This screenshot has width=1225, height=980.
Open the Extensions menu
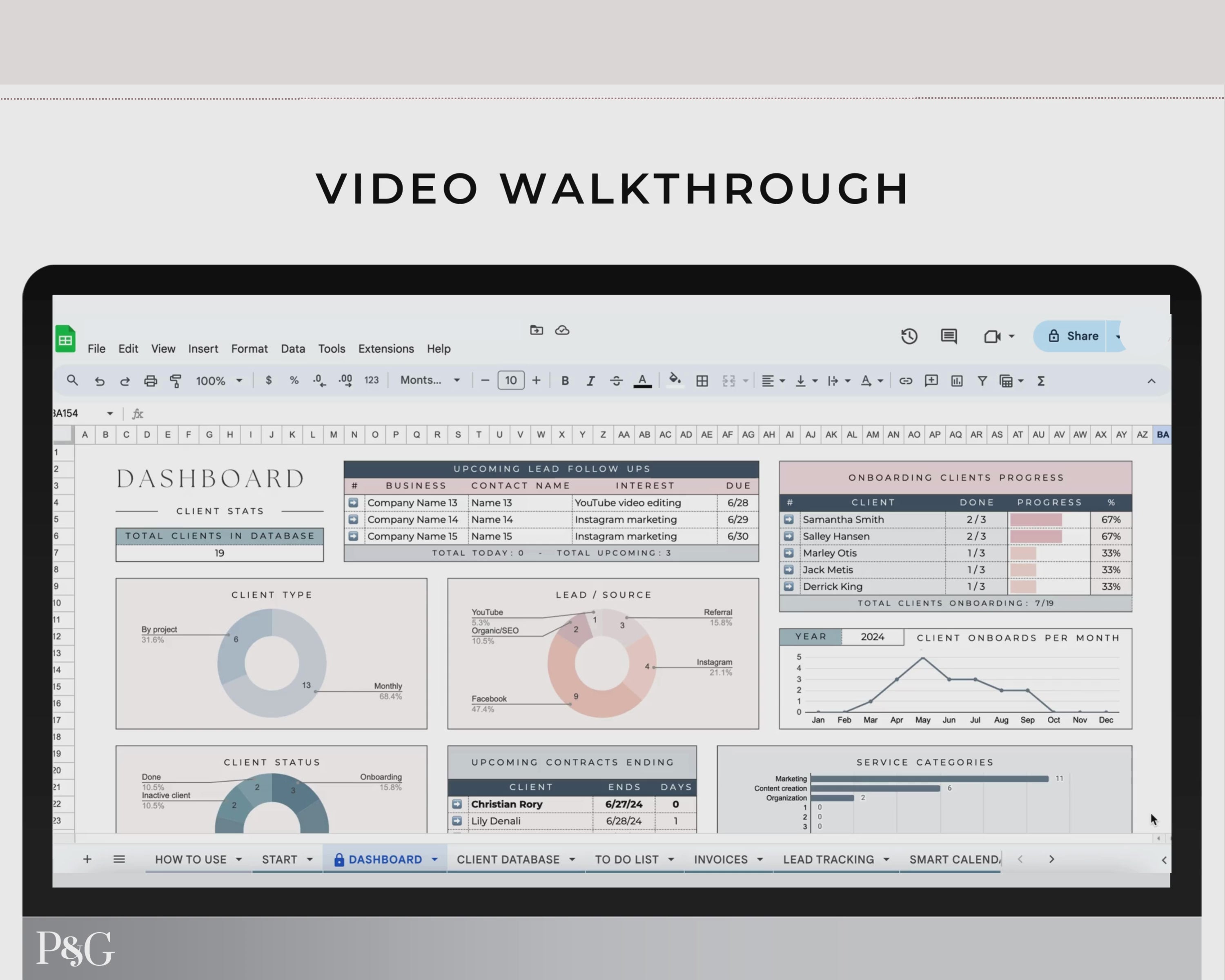(386, 349)
